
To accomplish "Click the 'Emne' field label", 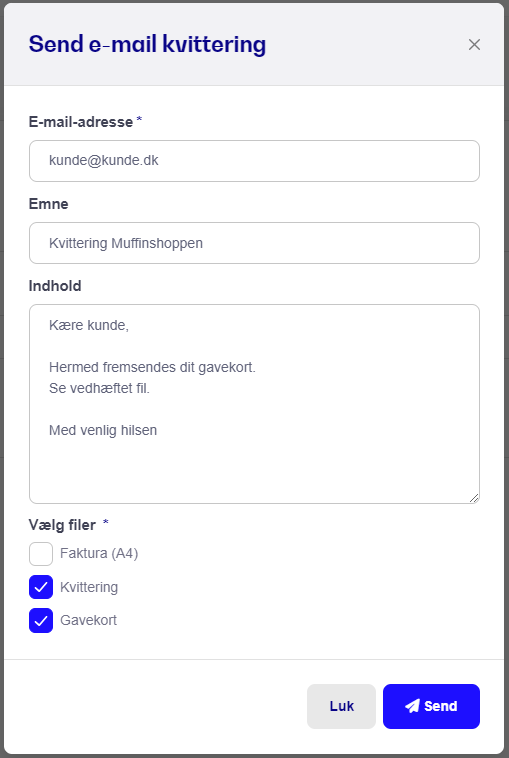I will tap(48, 204).
